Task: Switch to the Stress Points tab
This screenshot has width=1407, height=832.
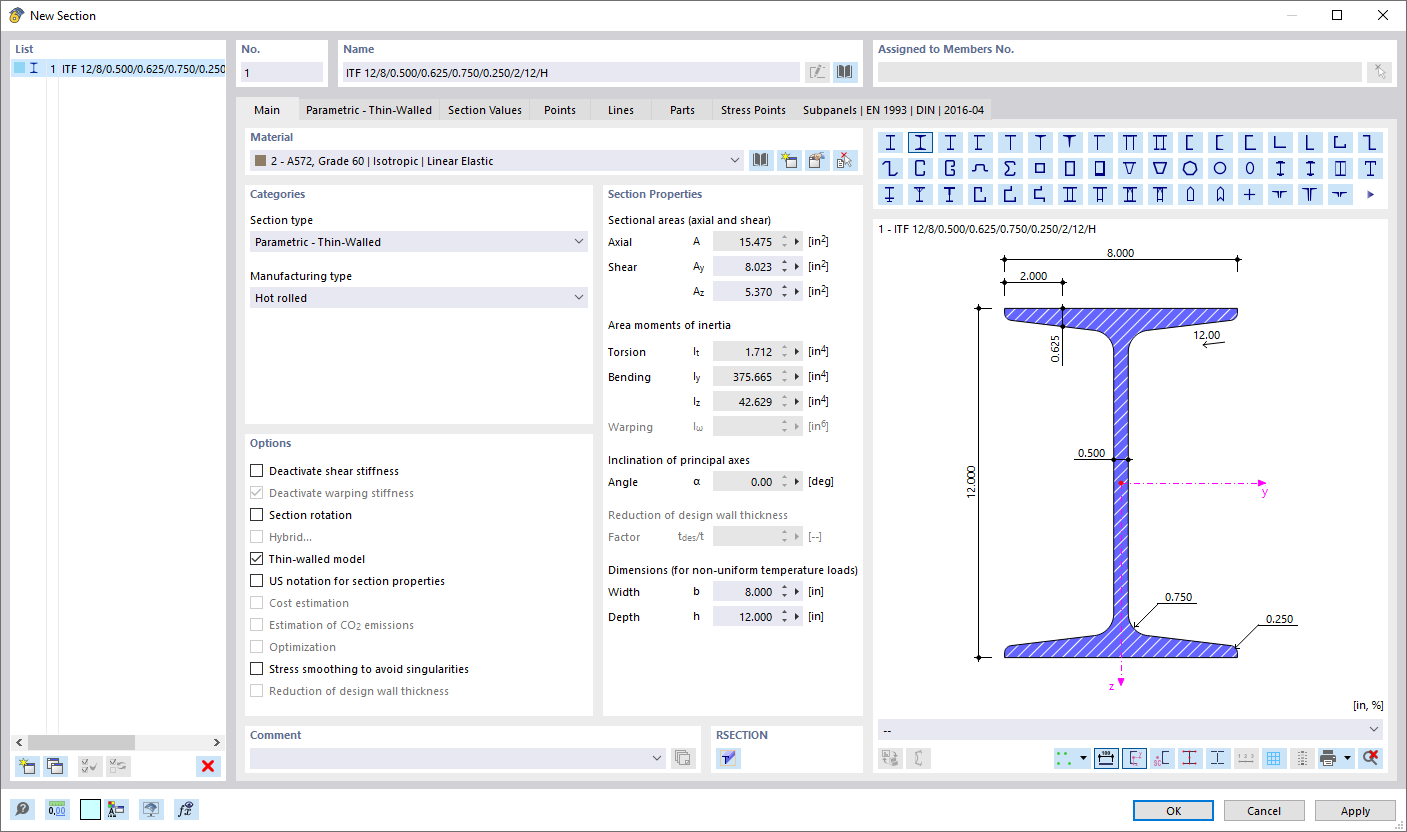Action: coord(753,110)
